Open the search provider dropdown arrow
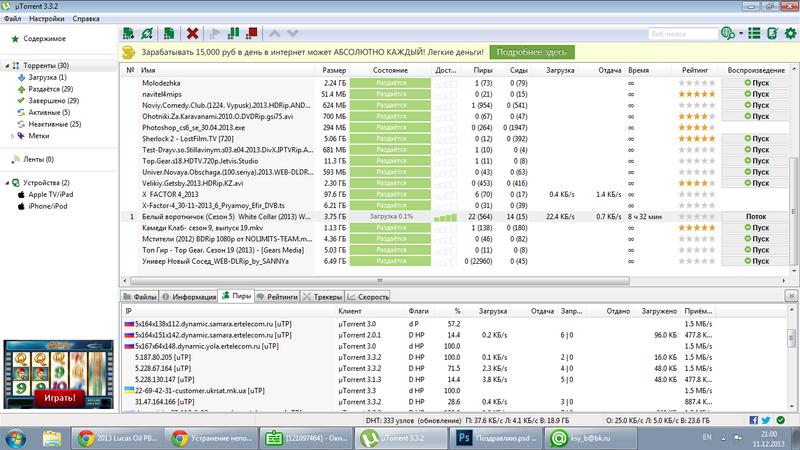800x450 pixels. pyautogui.click(x=741, y=34)
